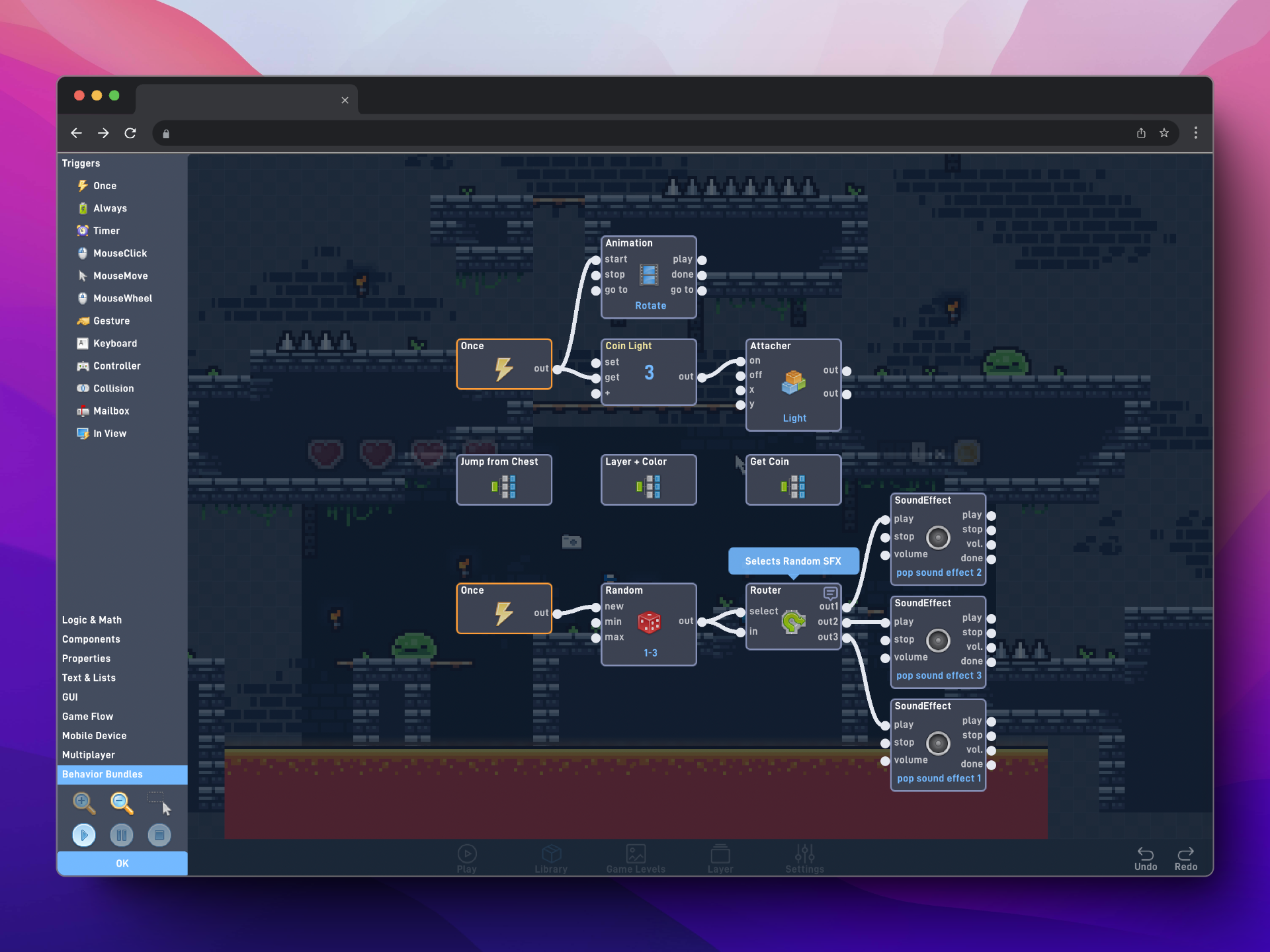This screenshot has width=1270, height=952.
Task: Select the pop sound effect 2 speaker icon
Action: (938, 537)
